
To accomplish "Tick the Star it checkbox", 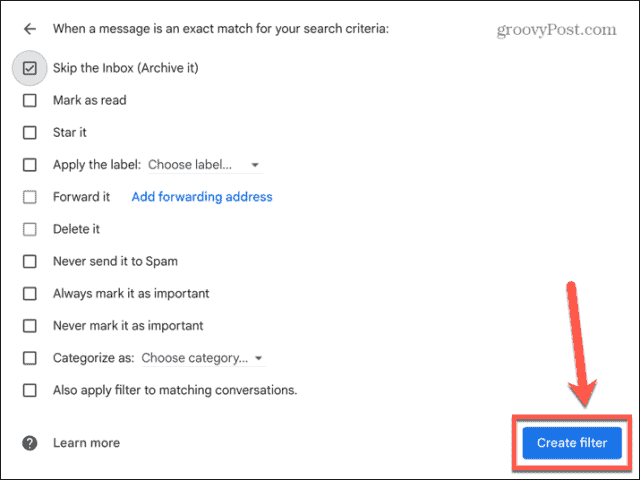I will pos(30,133).
